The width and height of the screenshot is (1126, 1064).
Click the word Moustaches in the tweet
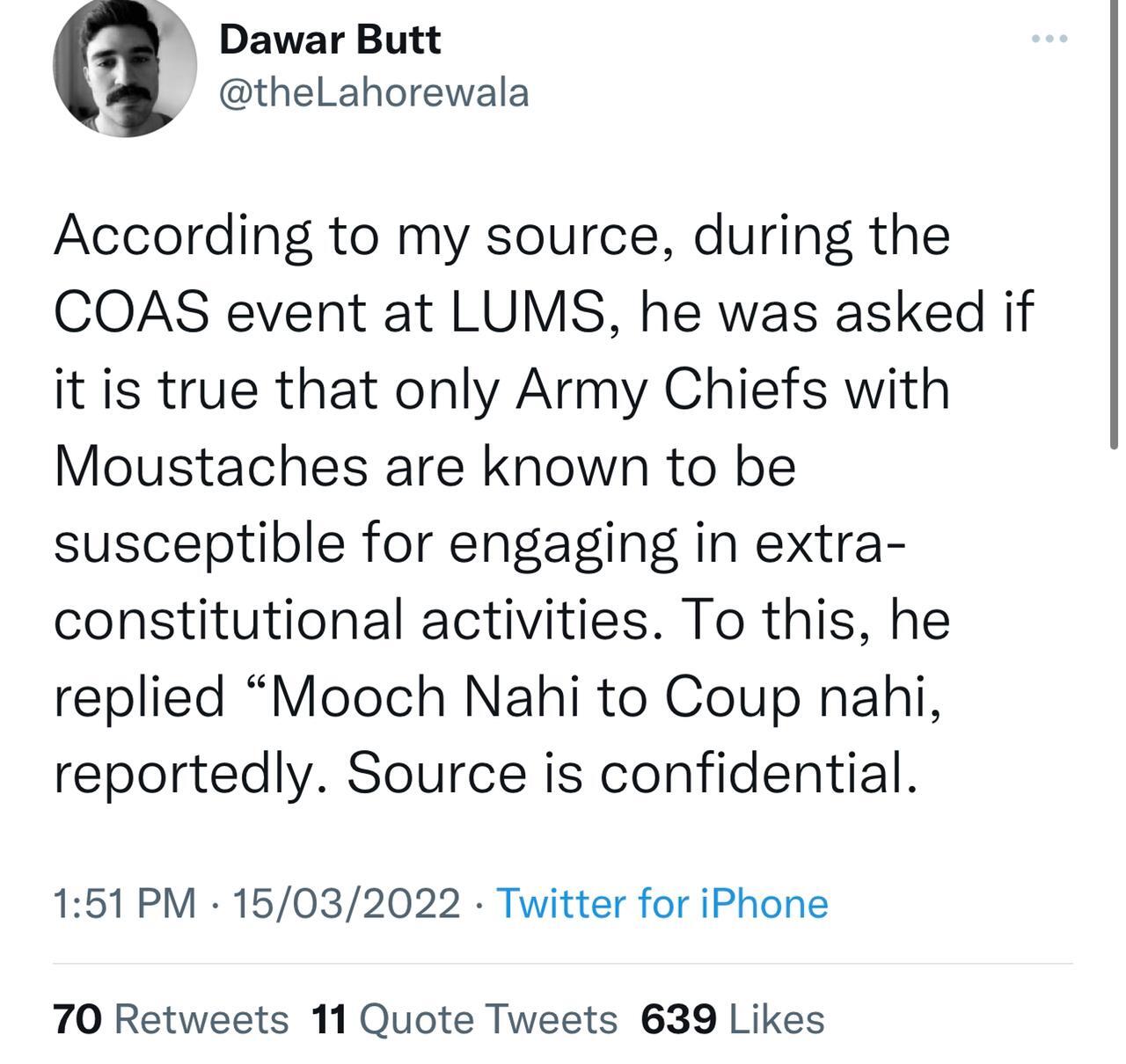click(x=210, y=466)
